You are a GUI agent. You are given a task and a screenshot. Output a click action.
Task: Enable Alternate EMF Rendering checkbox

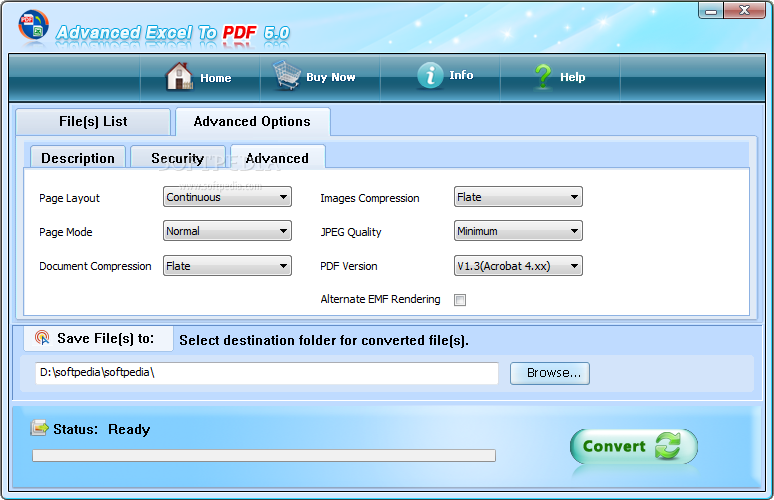pyautogui.click(x=460, y=300)
